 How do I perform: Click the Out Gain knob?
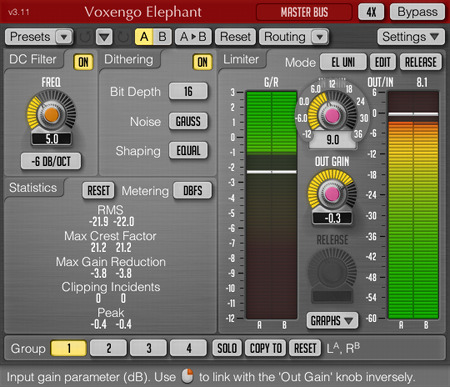332,194
